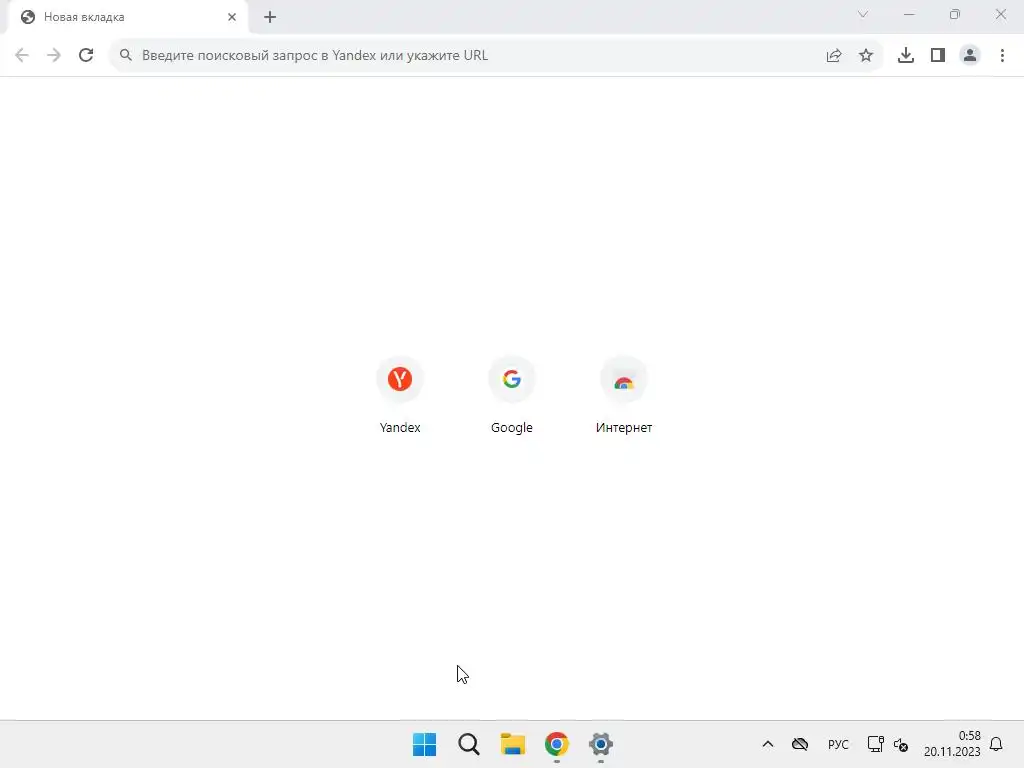The width and height of the screenshot is (1024, 768).
Task: Go back using the browser back arrow
Action: (22, 55)
